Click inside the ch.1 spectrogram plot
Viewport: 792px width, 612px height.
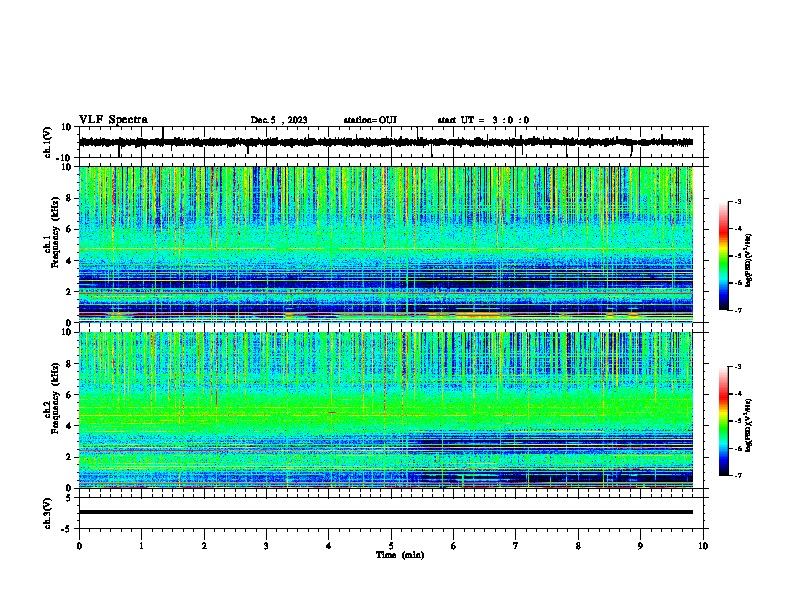point(386,244)
